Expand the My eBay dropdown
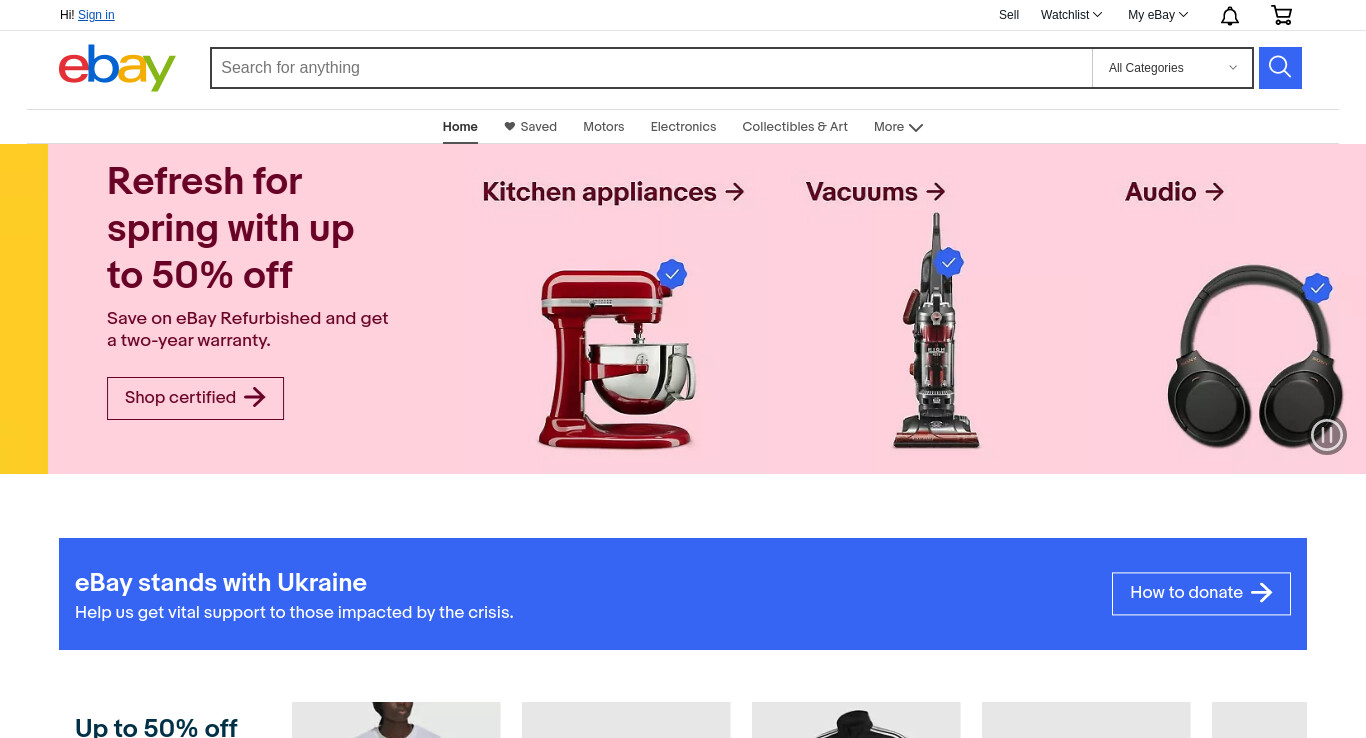The height and width of the screenshot is (738, 1366). 1158,15
